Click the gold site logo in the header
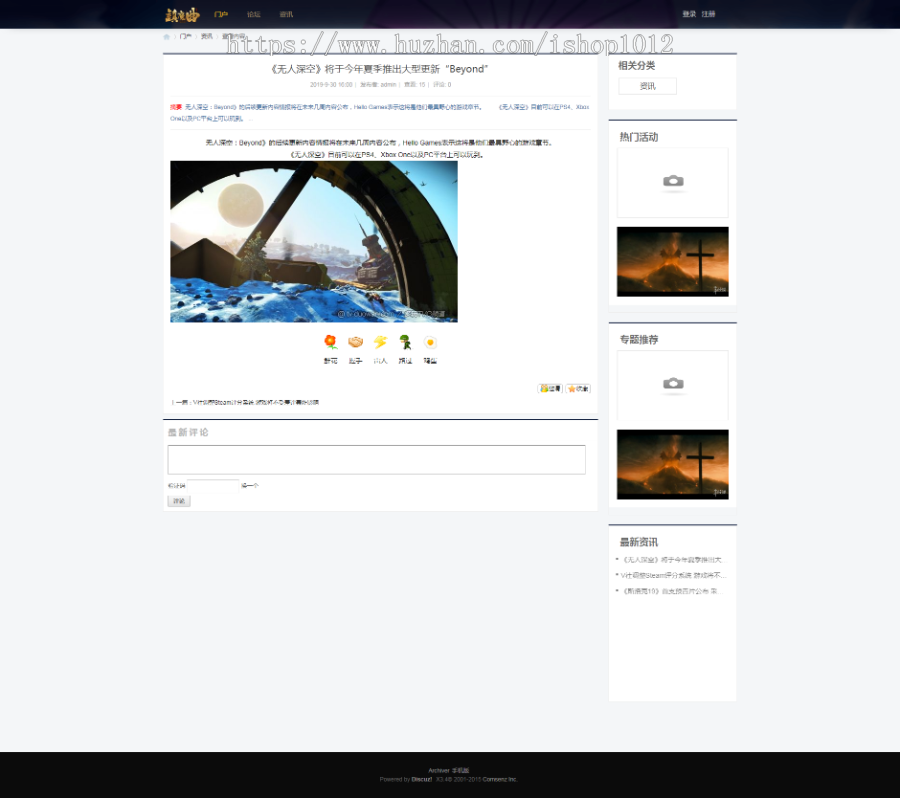Image resolution: width=900 pixels, height=798 pixels. tap(182, 14)
